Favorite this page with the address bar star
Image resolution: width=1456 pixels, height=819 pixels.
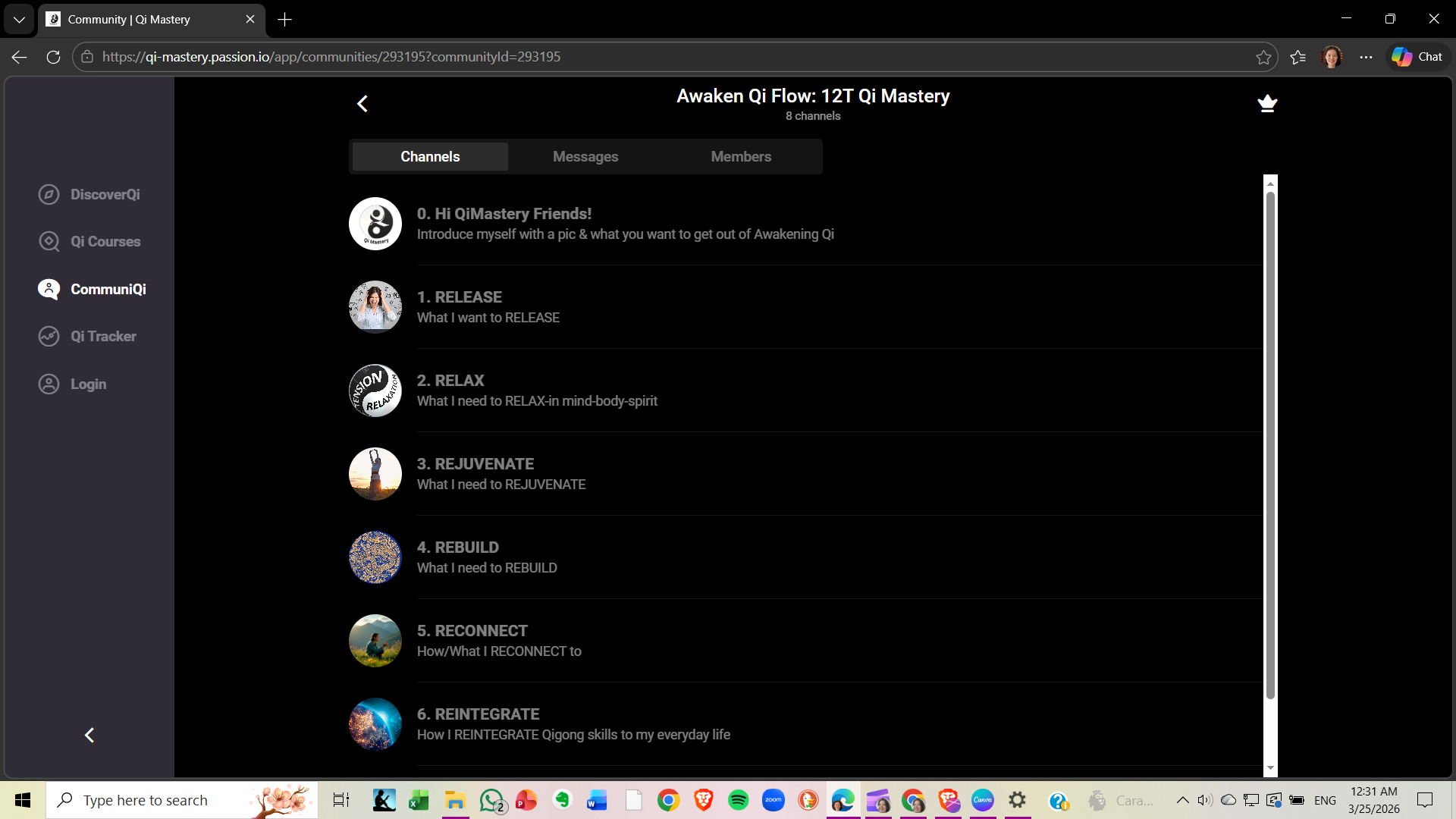tap(1263, 57)
